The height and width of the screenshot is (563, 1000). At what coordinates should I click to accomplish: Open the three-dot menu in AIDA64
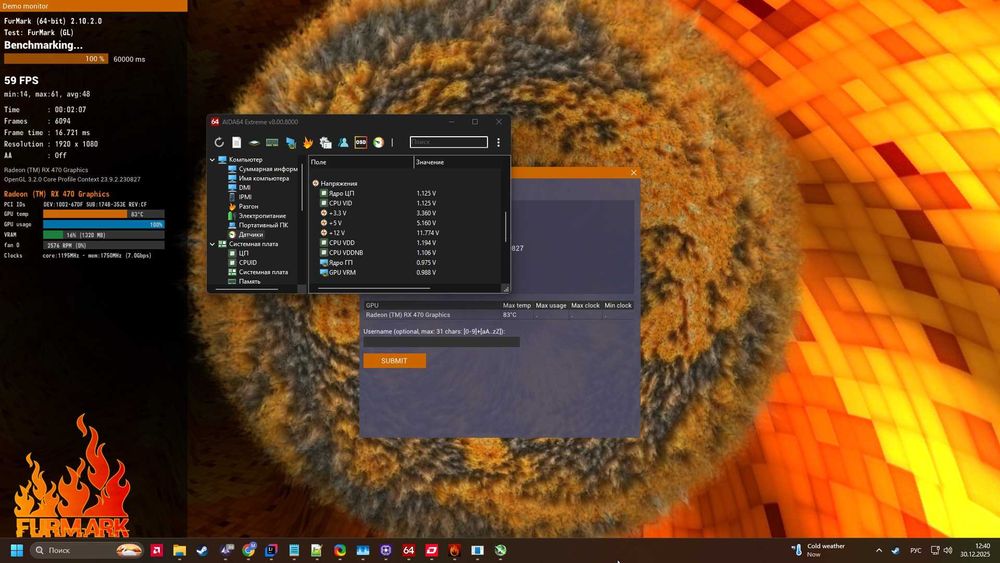click(x=498, y=142)
